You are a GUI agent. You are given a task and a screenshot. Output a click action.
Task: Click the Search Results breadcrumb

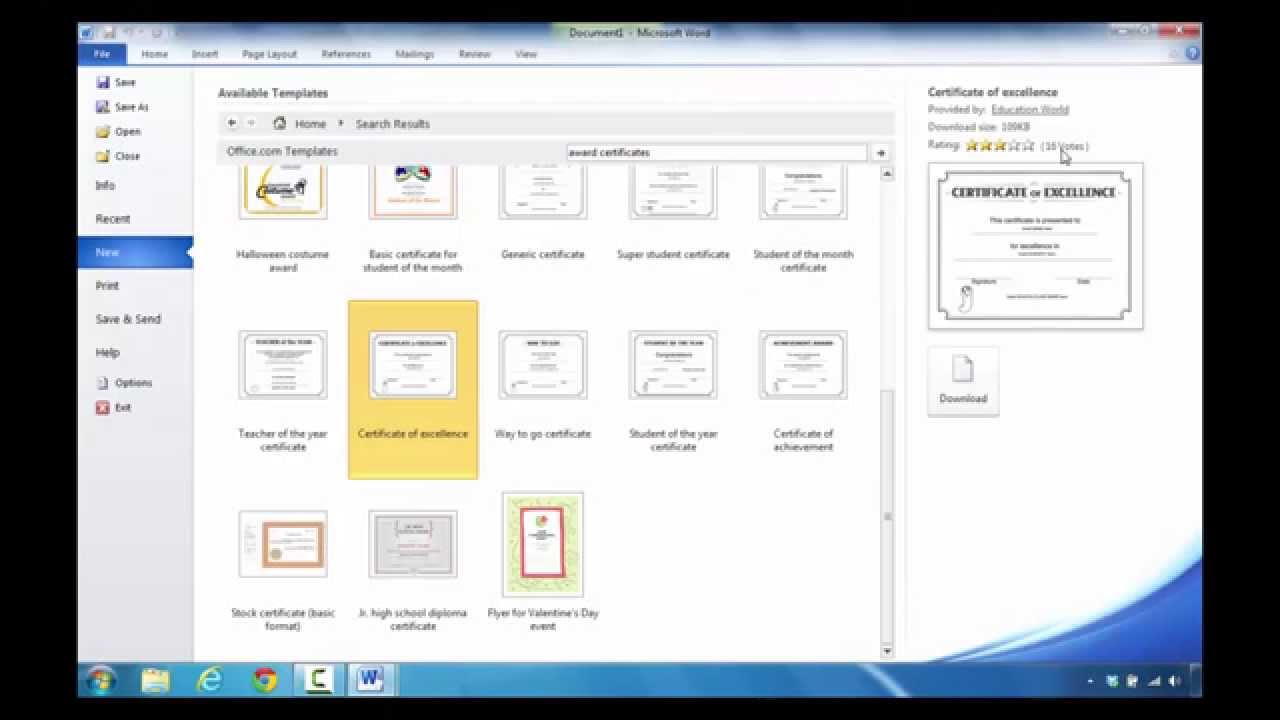tap(392, 124)
